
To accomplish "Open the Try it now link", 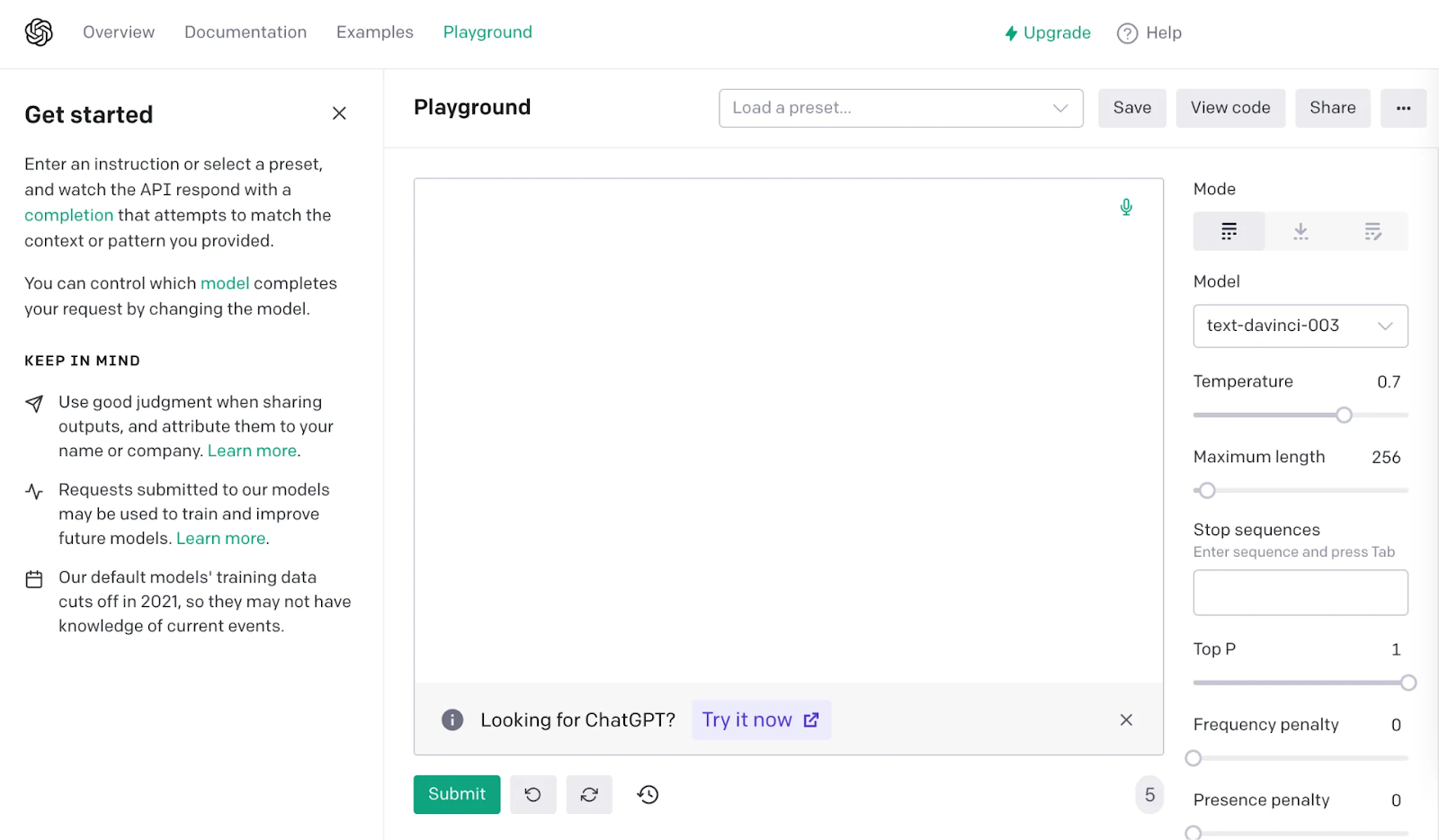I will pos(761,719).
